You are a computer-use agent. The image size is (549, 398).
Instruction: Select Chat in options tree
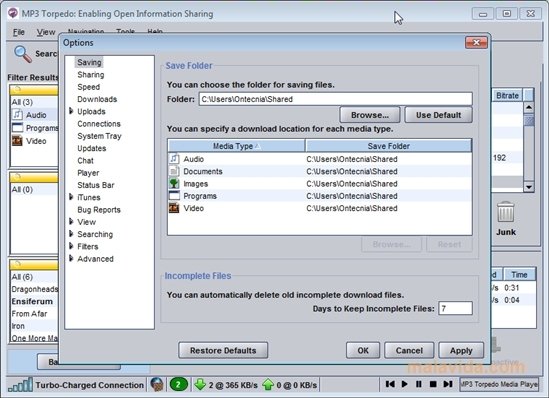coord(85,160)
